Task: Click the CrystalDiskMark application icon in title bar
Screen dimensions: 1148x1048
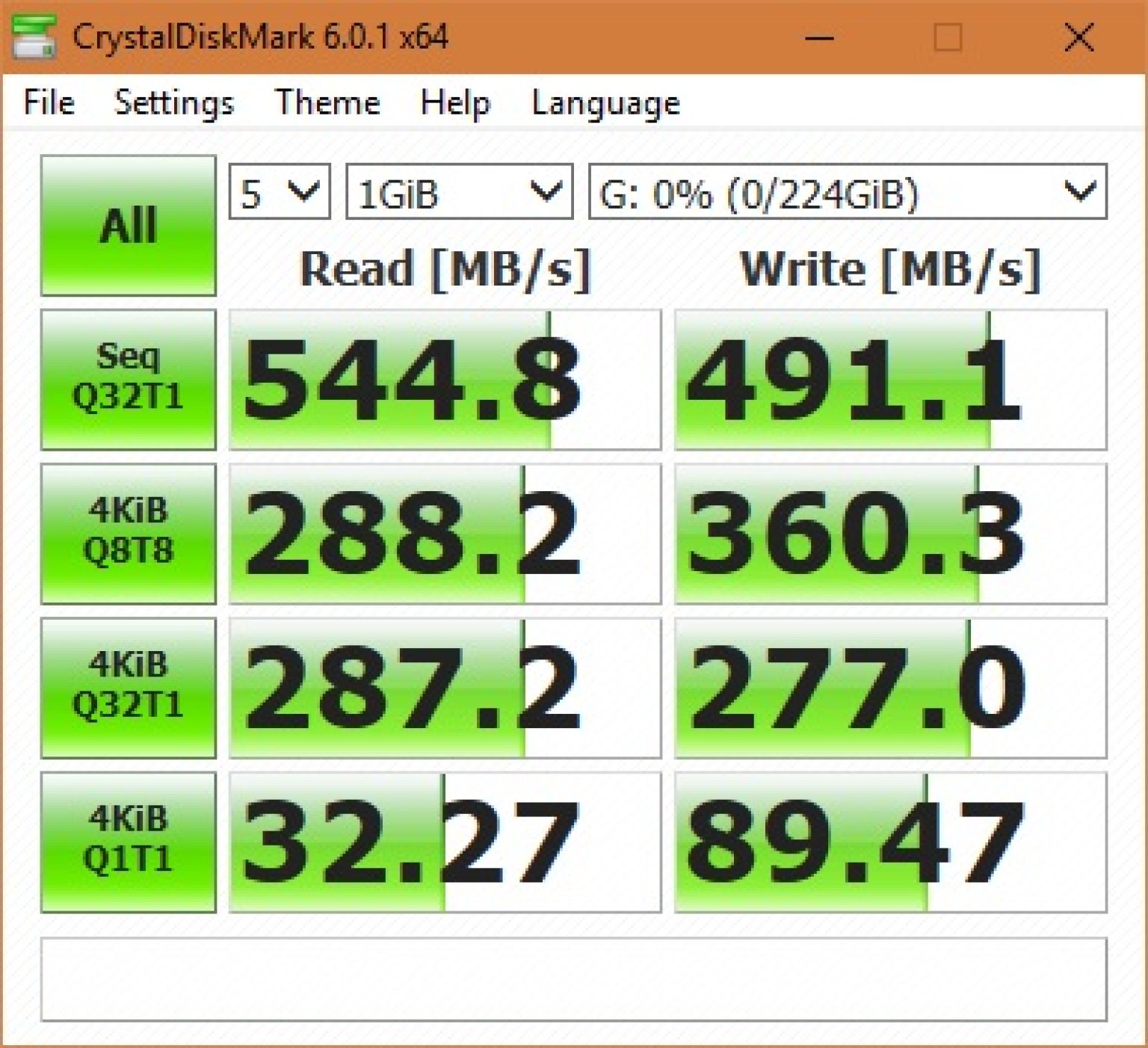Action: coord(34,35)
